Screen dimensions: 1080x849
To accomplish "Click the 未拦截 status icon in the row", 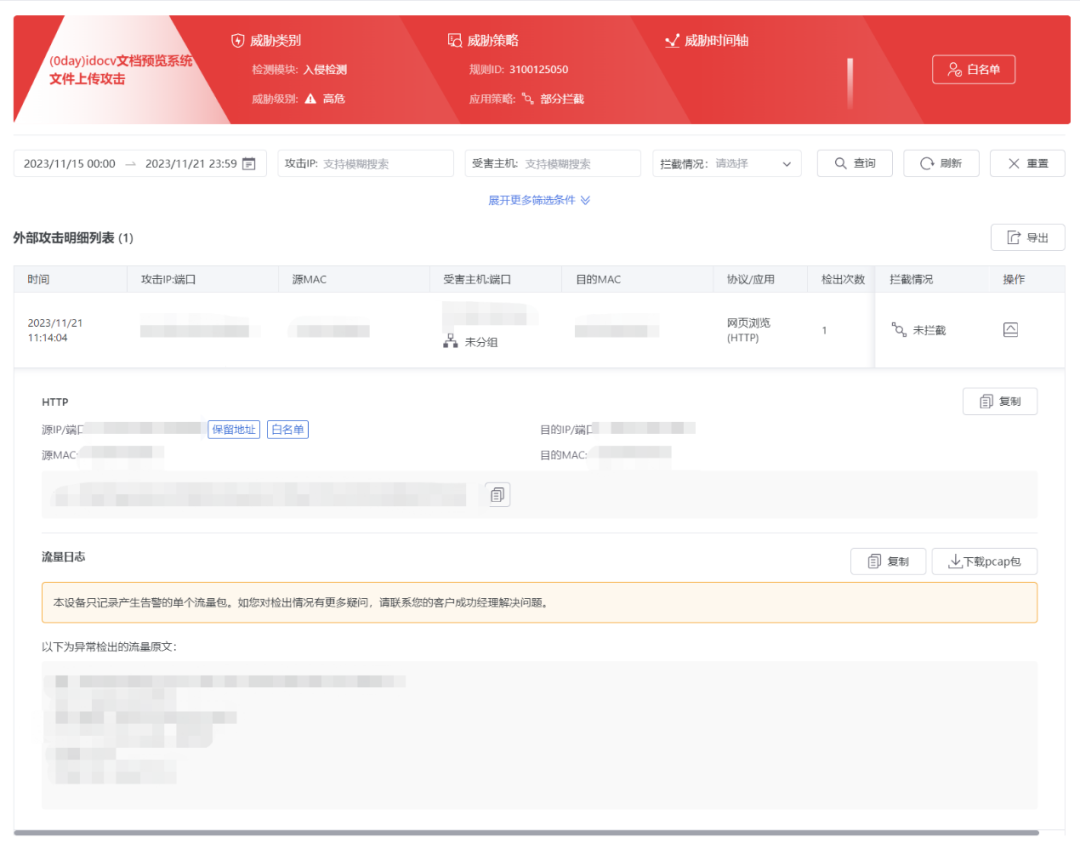I will (x=899, y=330).
